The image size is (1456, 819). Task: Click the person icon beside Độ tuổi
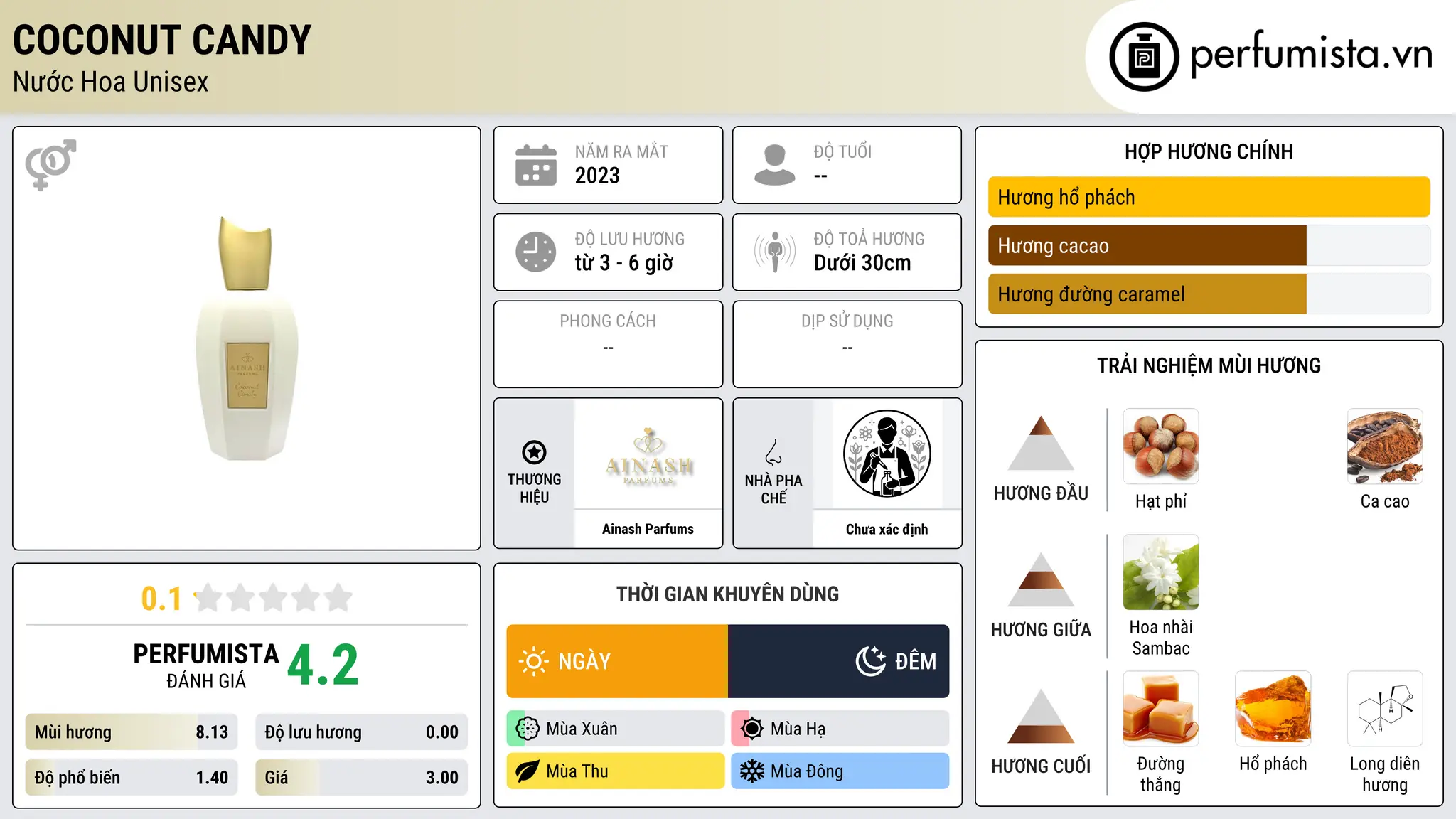(x=775, y=165)
